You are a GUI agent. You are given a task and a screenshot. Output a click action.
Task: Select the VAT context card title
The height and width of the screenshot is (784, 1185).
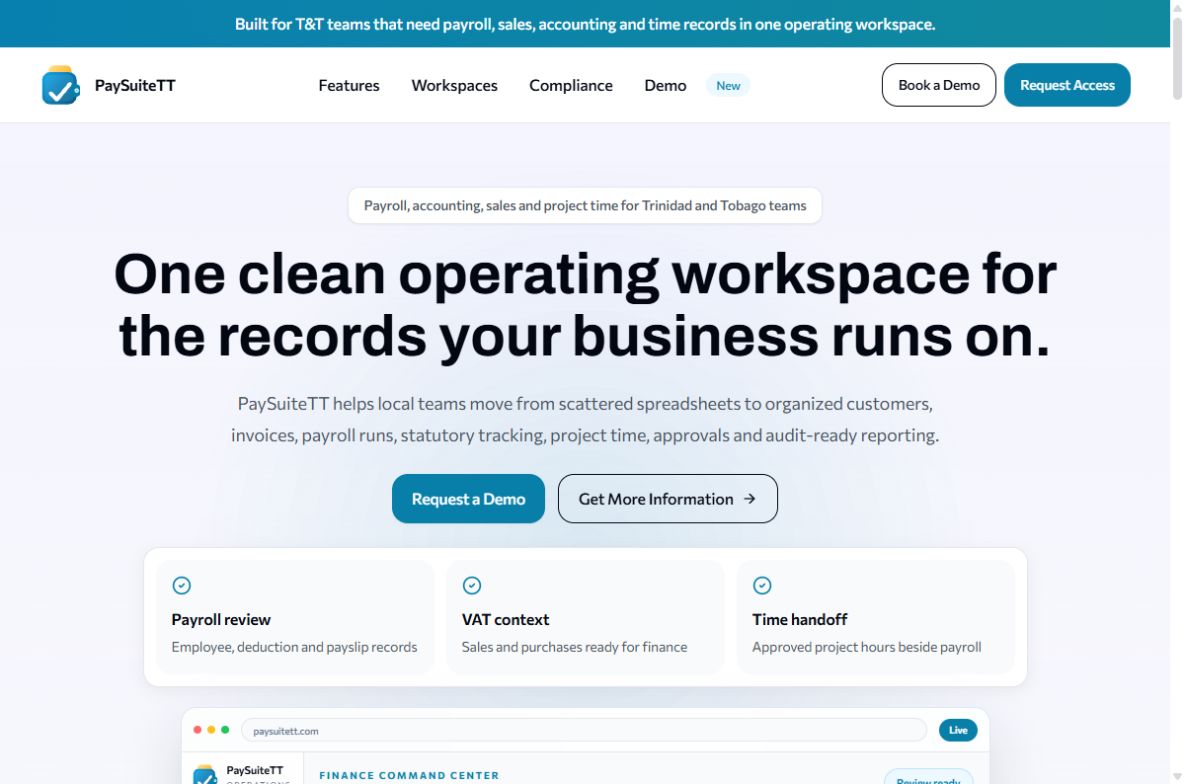[x=505, y=619]
